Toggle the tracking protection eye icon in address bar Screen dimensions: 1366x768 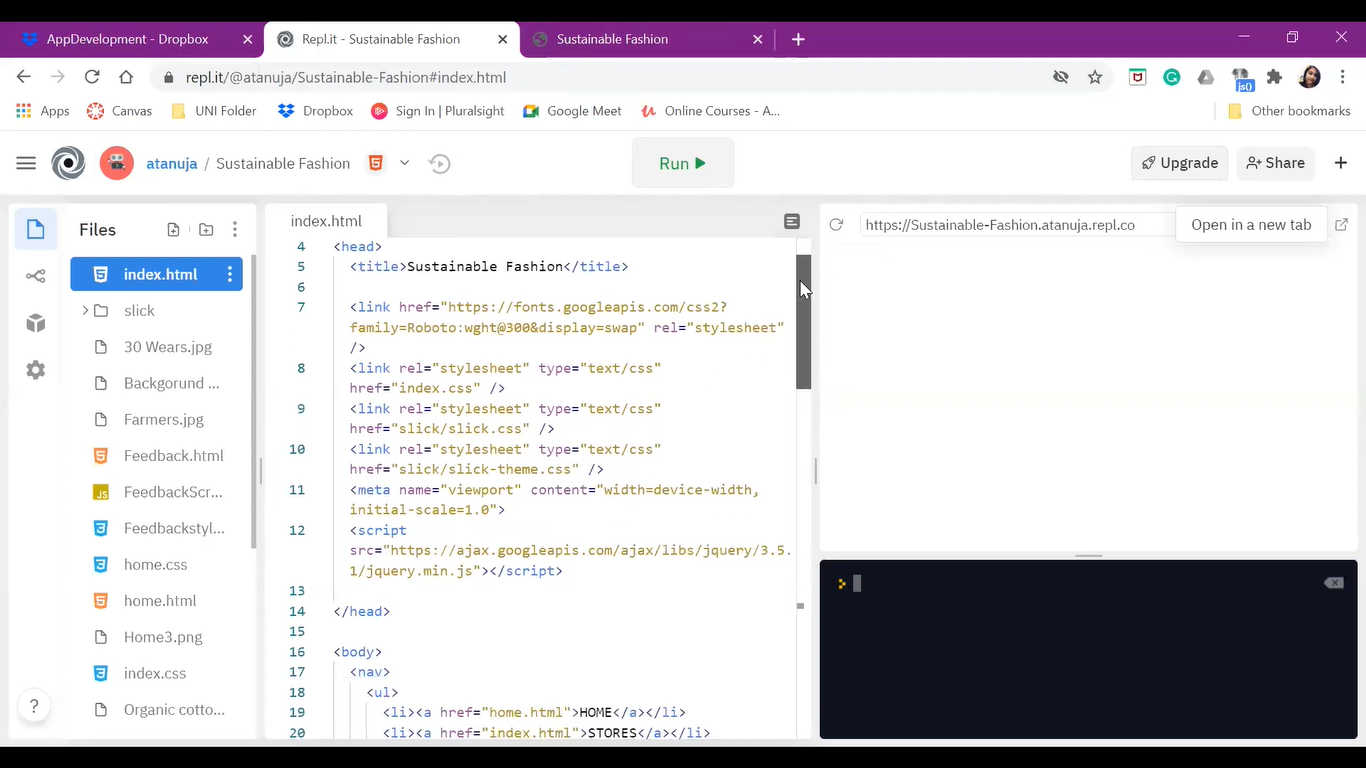pos(1061,77)
